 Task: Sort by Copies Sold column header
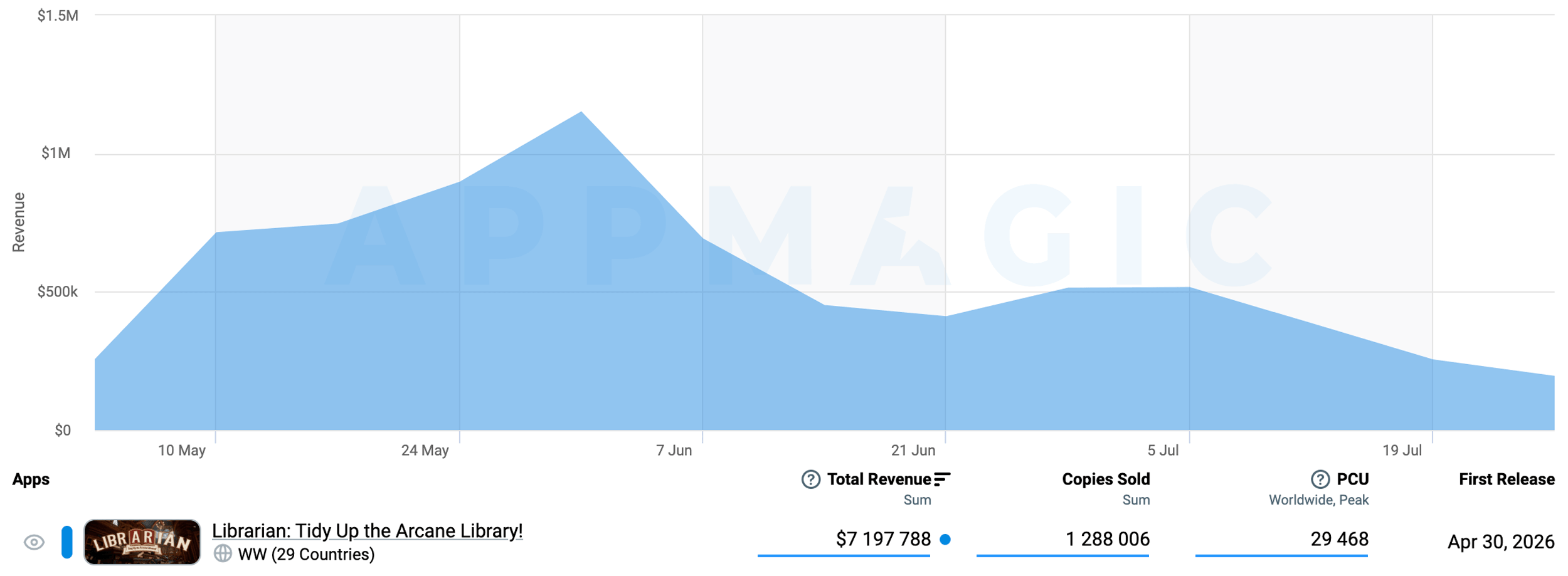click(x=1106, y=479)
